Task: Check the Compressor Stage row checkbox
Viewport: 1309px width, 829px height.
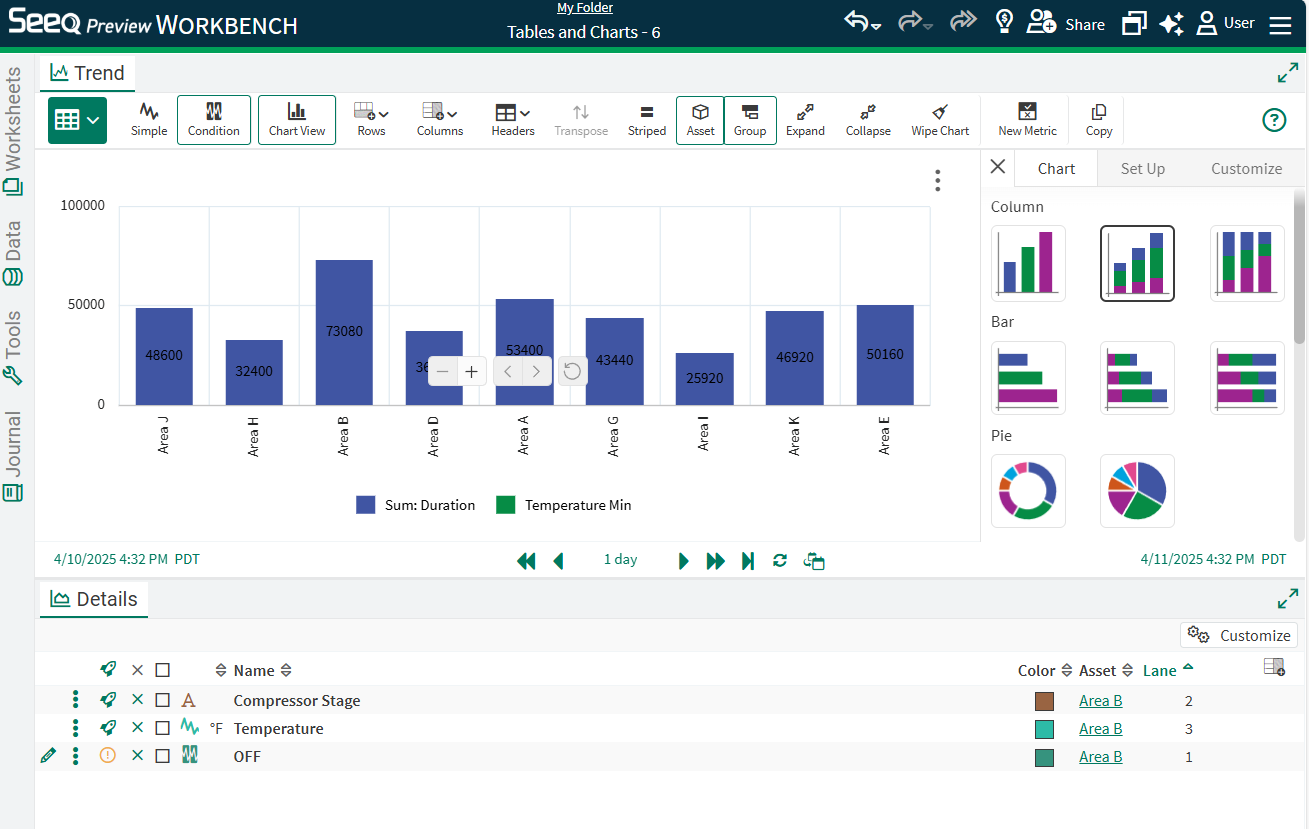Action: click(x=163, y=701)
